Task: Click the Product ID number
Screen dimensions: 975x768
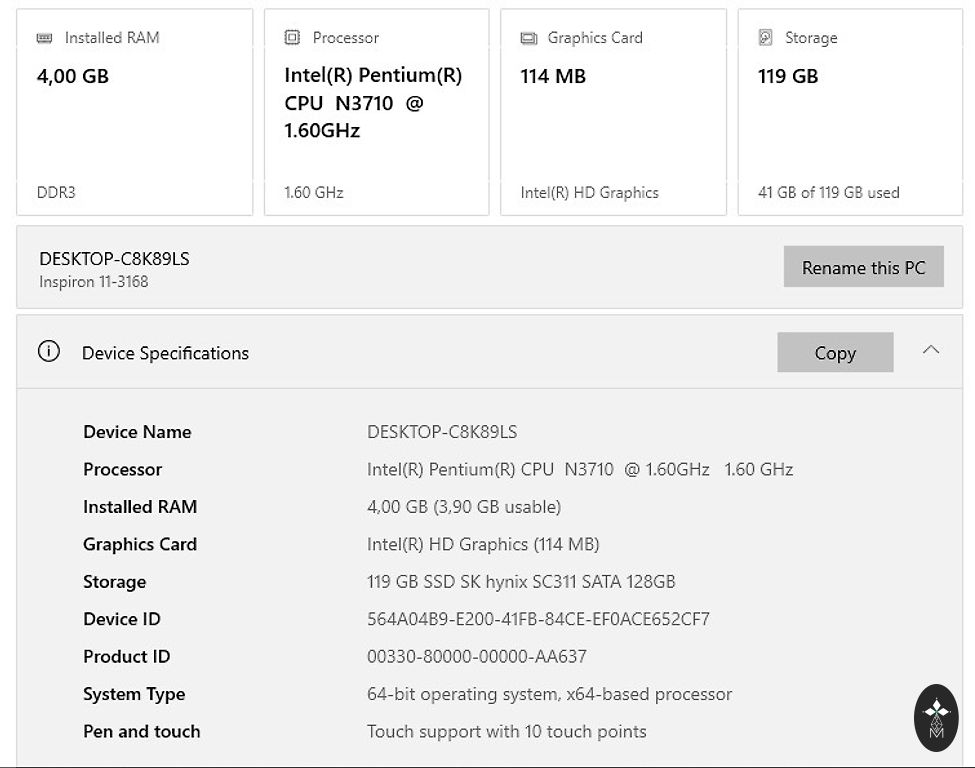Action: [x=476, y=657]
